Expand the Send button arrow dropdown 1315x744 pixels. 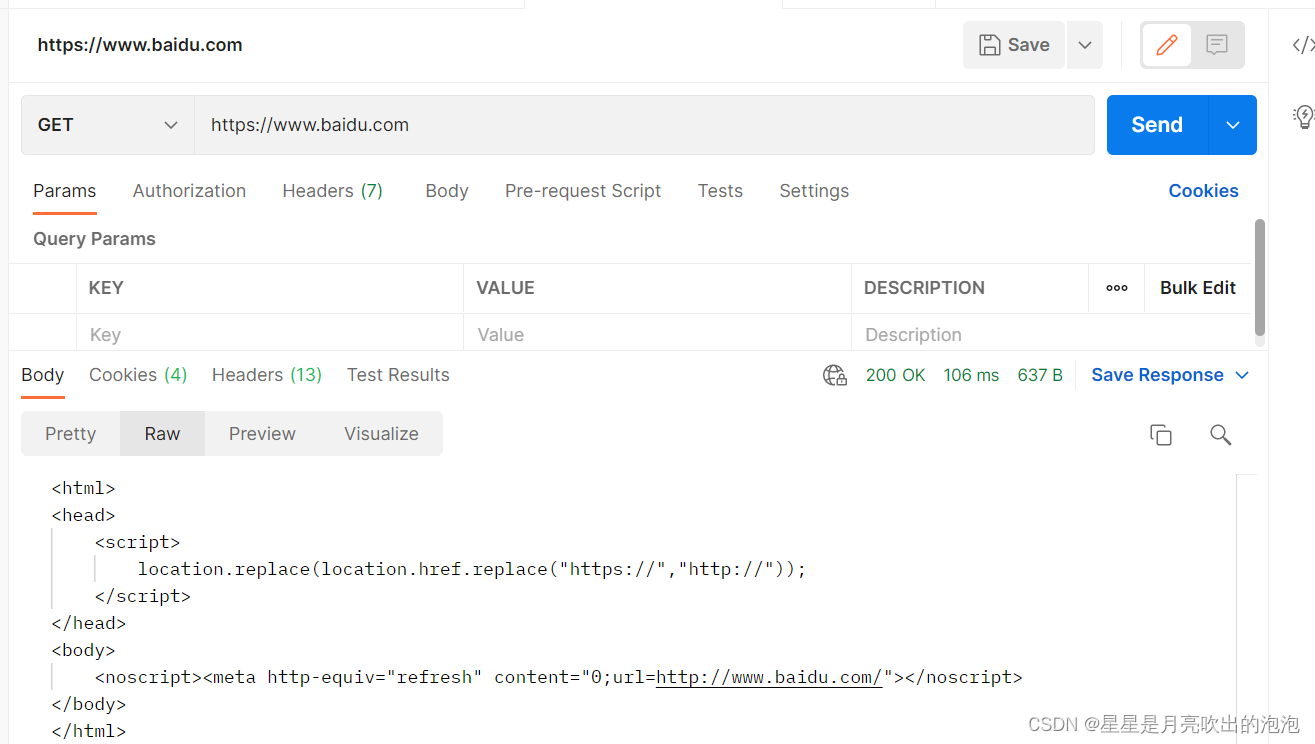click(1233, 125)
